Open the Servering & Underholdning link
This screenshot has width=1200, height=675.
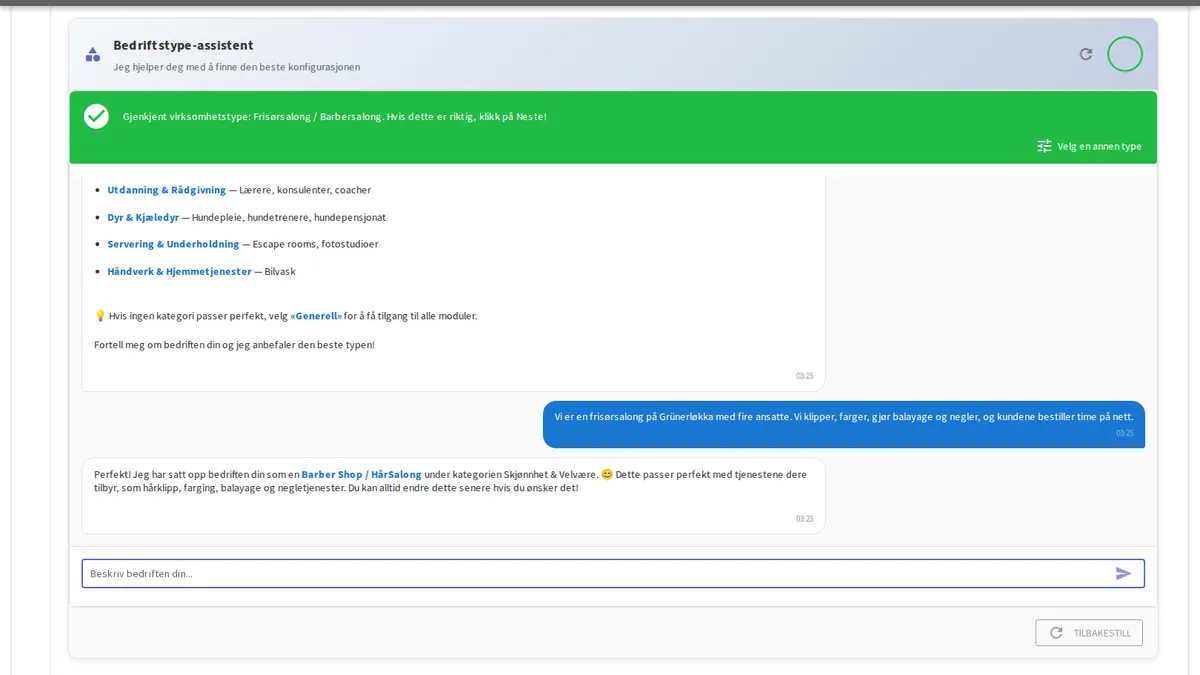point(173,244)
